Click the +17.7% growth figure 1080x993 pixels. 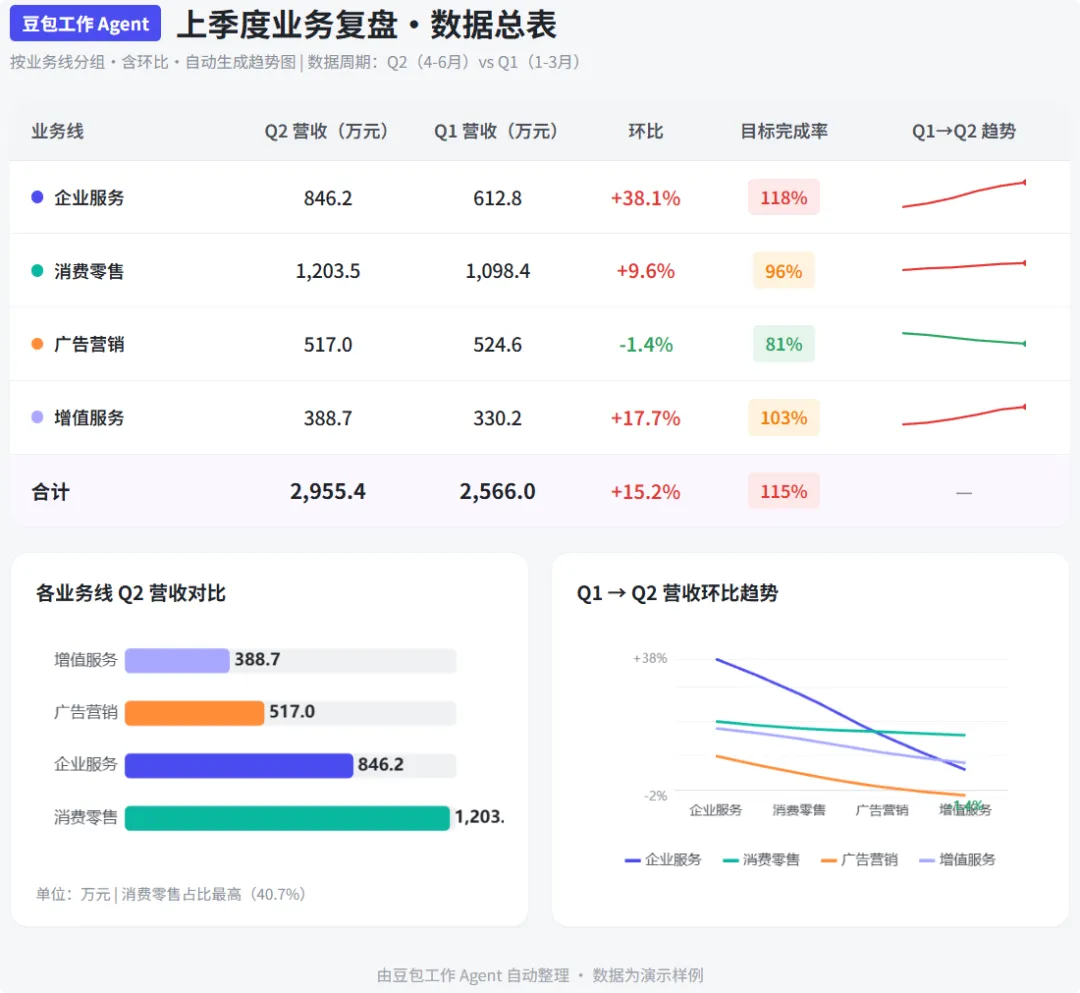[645, 418]
